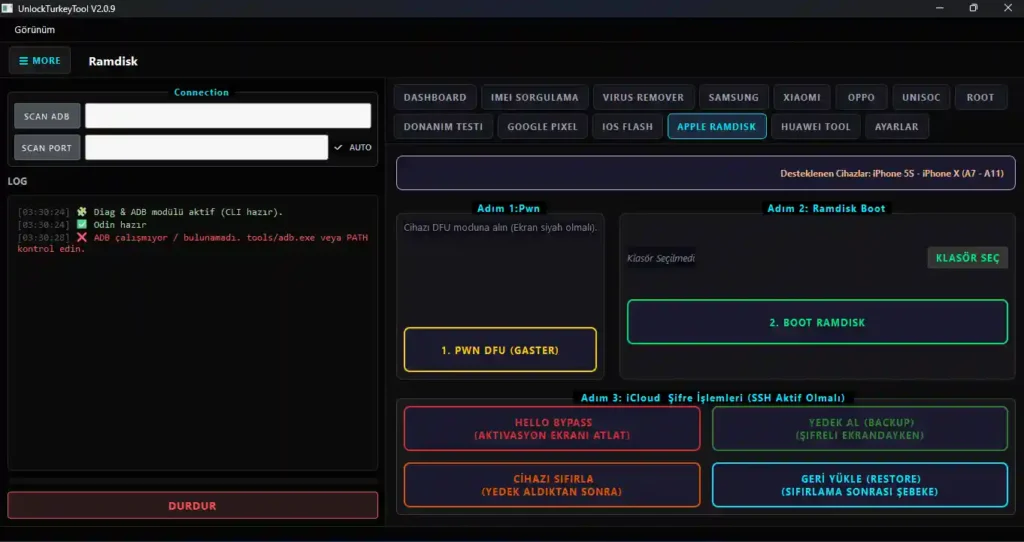1024x542 pixels.
Task: Click the KLASÖR SEÇ button
Action: click(x=967, y=258)
